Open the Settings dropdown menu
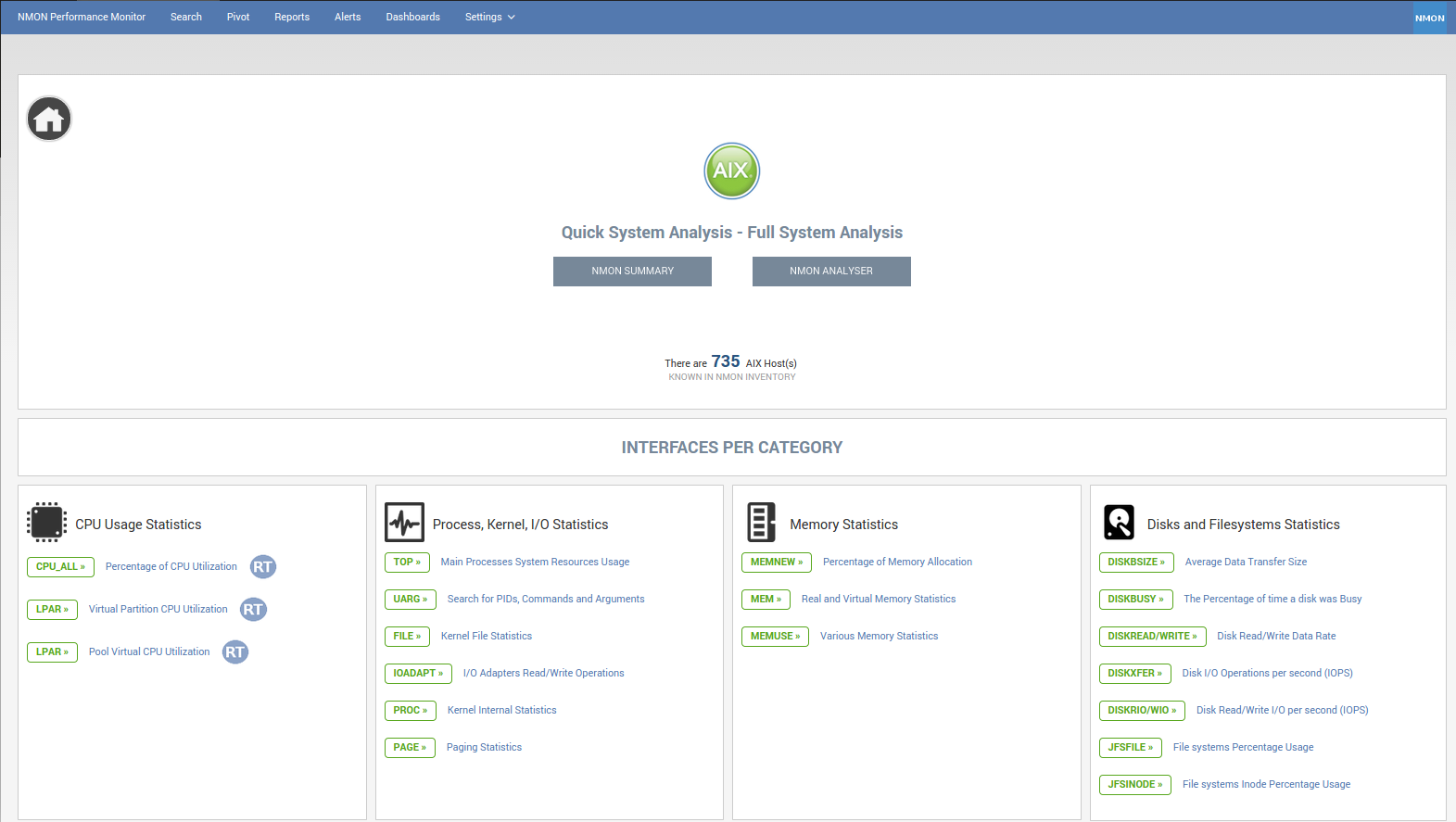The width and height of the screenshot is (1456, 822). coord(489,17)
